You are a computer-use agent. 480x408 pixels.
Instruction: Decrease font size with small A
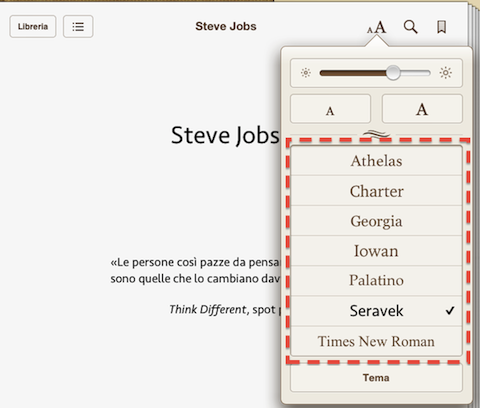[330, 109]
